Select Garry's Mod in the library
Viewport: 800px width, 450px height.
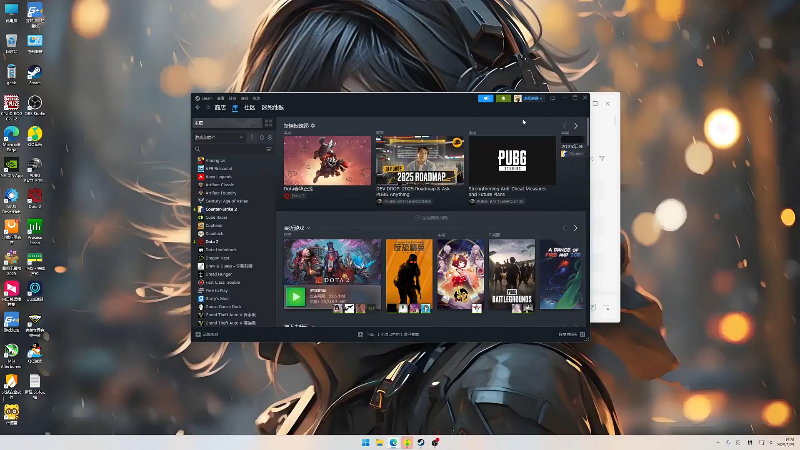pos(217,299)
